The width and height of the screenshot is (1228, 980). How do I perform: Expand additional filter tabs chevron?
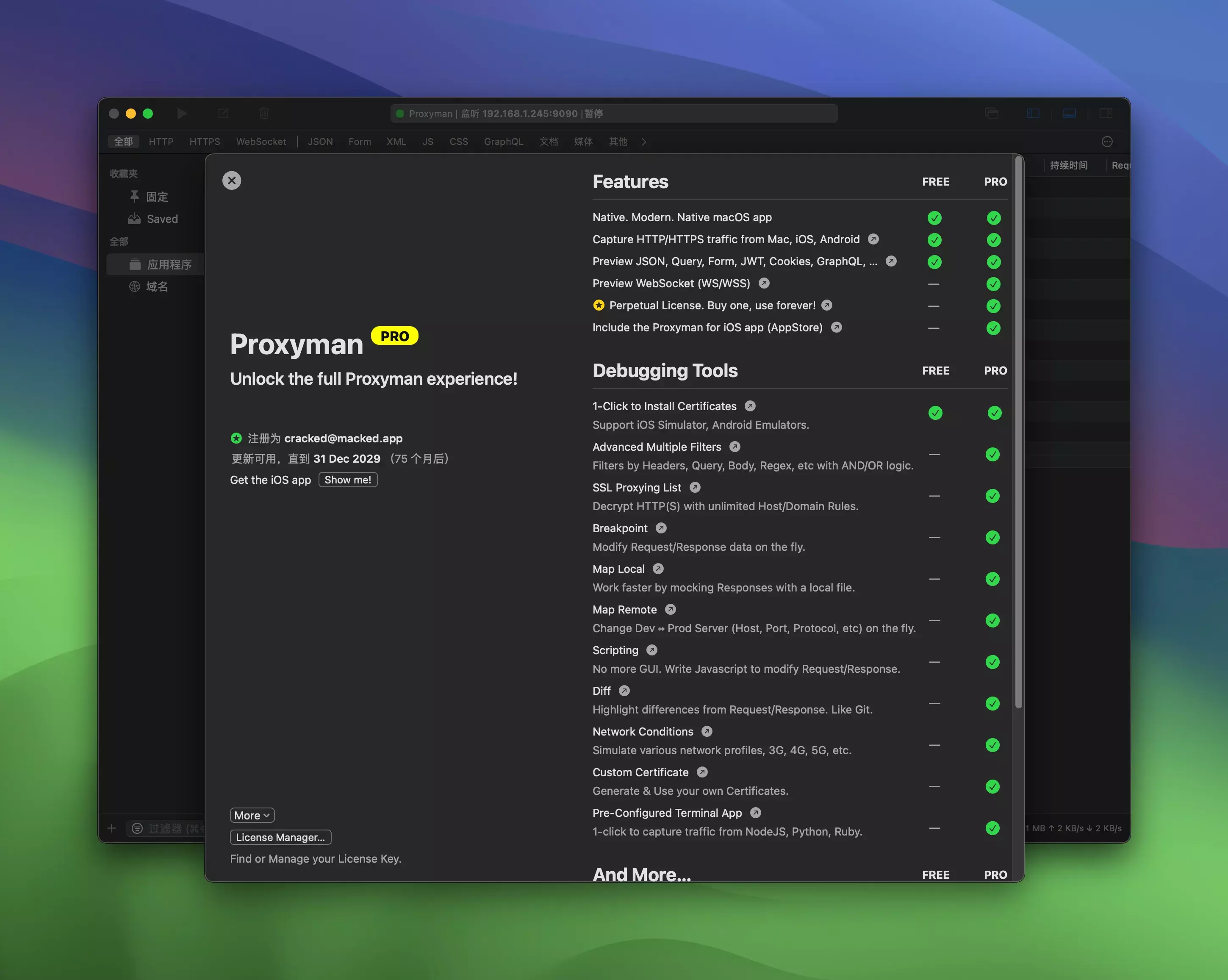[643, 142]
